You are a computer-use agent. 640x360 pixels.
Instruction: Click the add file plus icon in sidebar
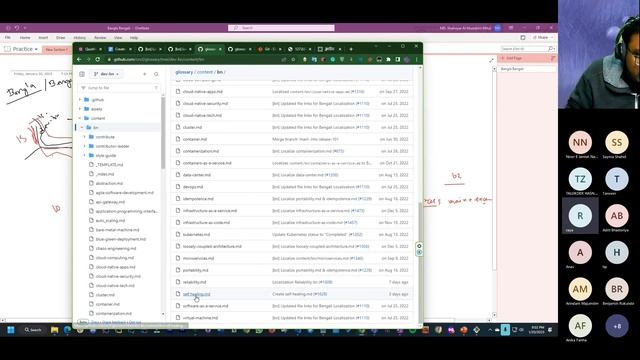[x=144, y=74]
